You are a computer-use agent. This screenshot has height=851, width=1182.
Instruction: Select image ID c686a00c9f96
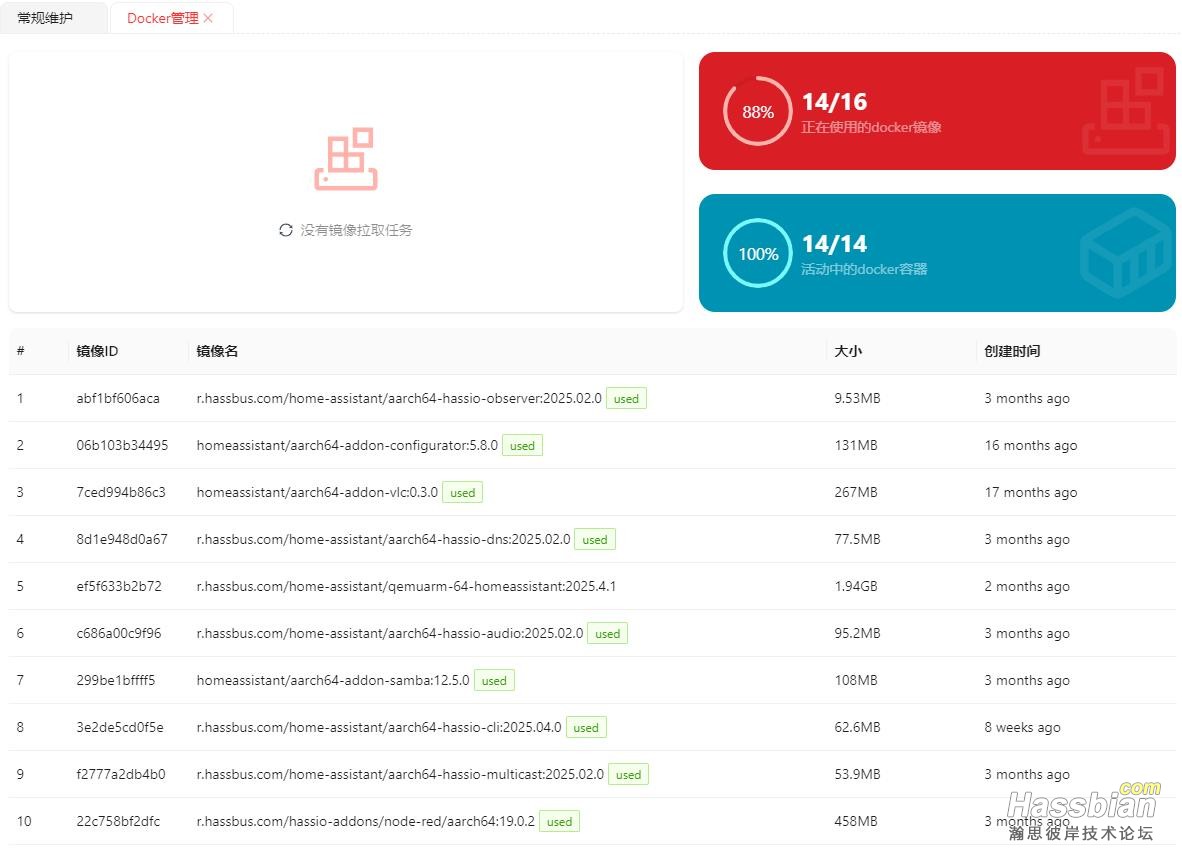(x=119, y=633)
